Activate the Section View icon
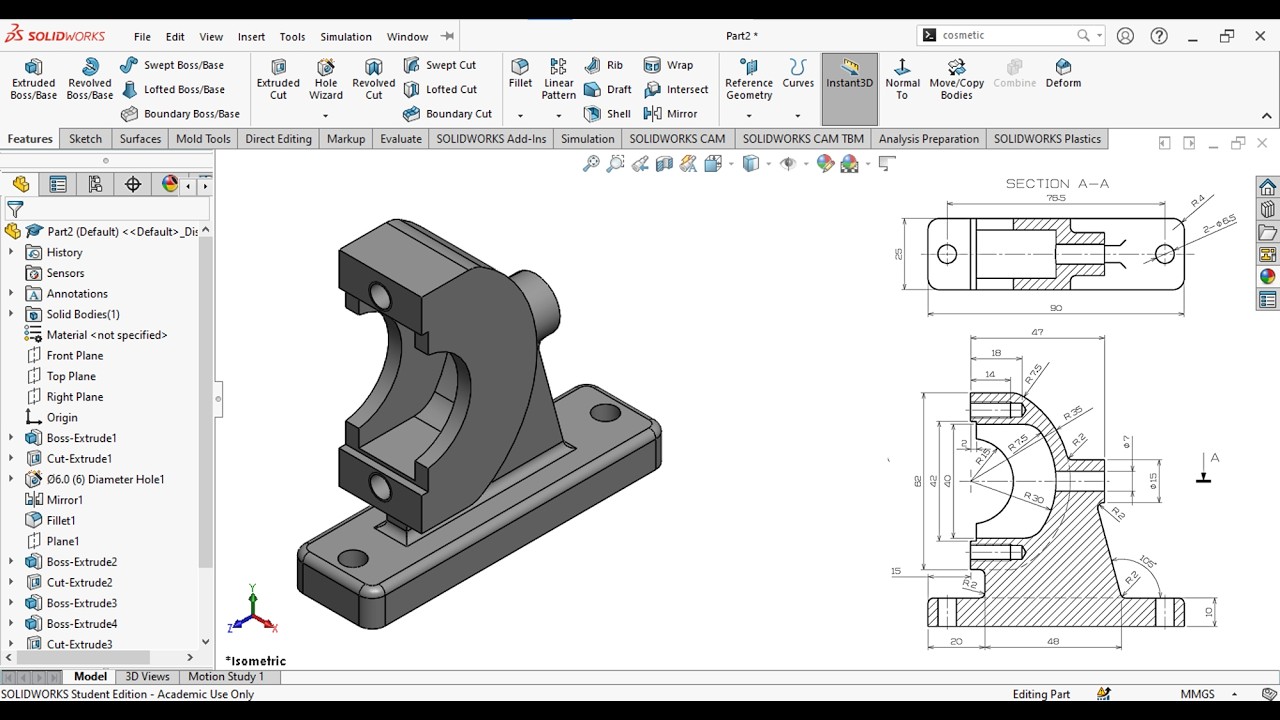This screenshot has height=720, width=1280. coord(664,164)
